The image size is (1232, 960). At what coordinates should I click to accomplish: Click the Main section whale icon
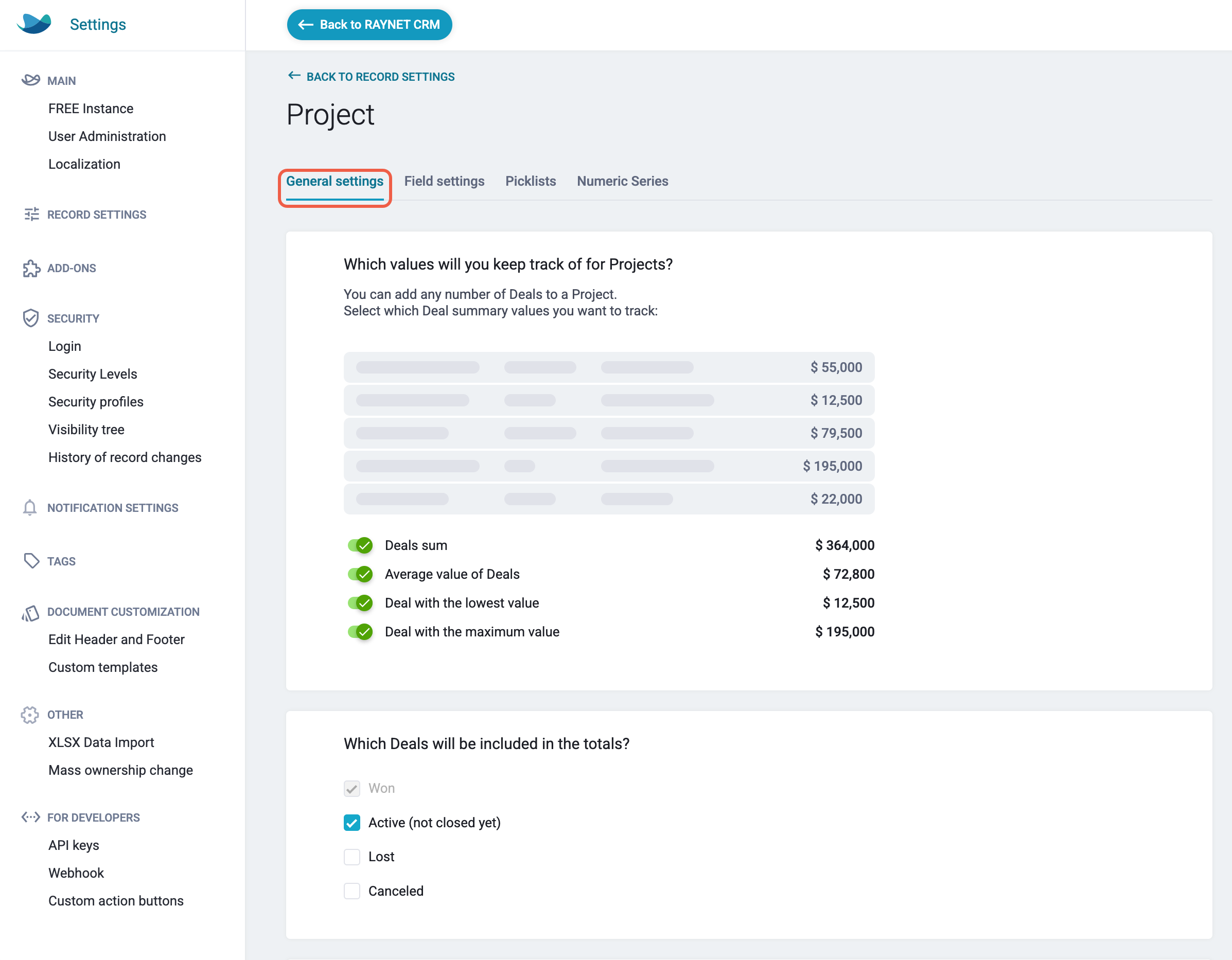[x=30, y=80]
